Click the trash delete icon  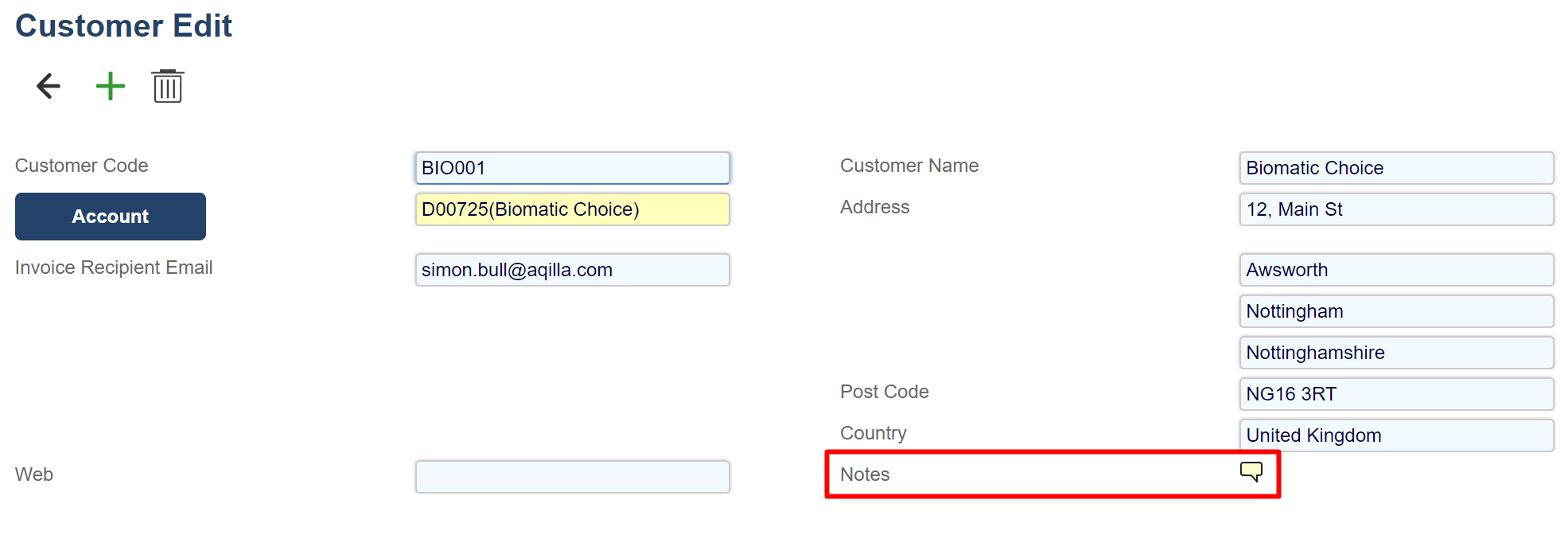click(x=168, y=86)
